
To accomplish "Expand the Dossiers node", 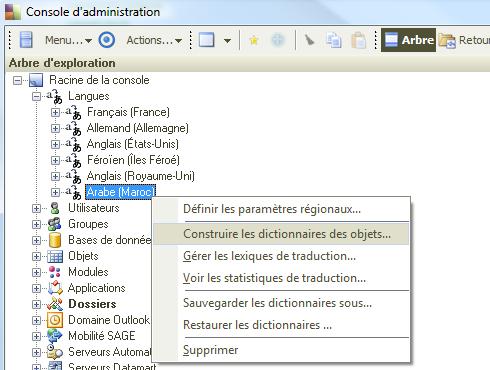I will click(x=36, y=304).
